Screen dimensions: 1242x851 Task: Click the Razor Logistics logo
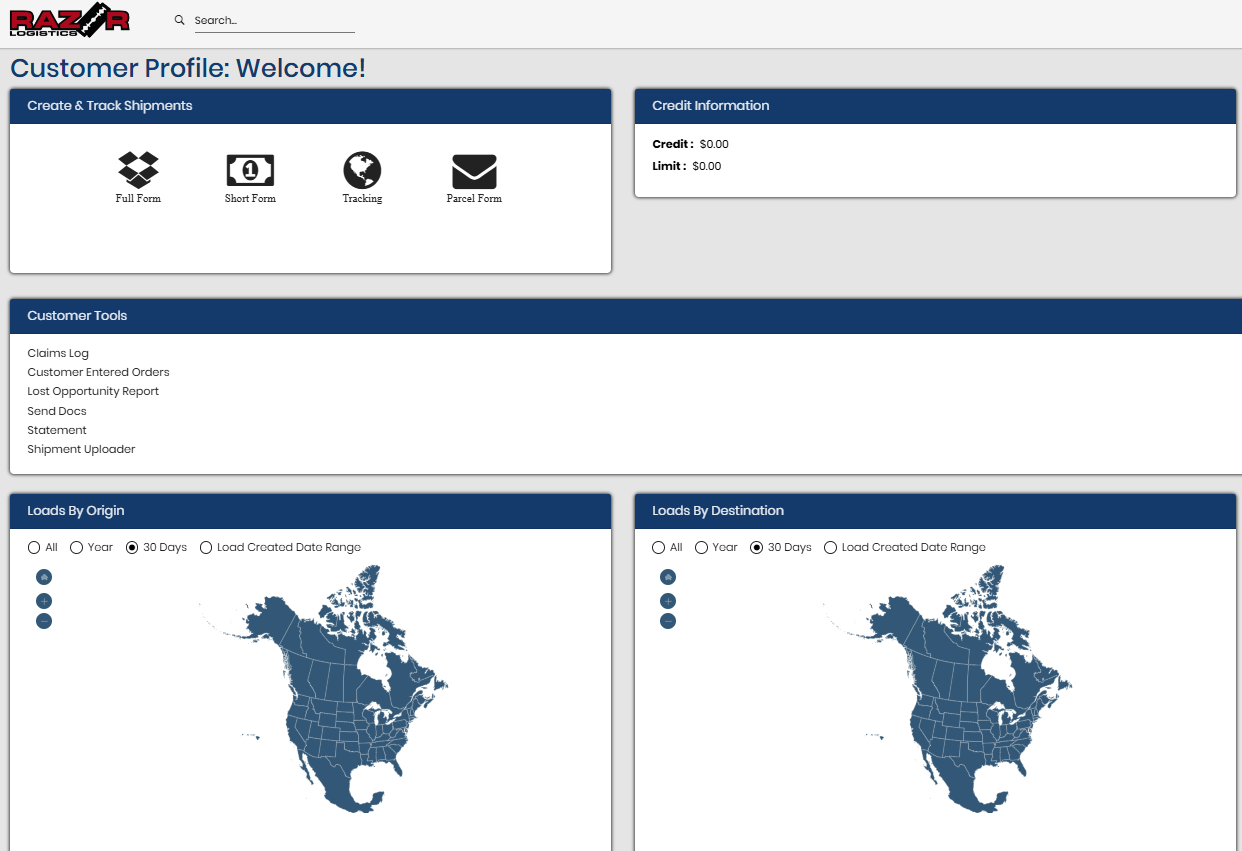(70, 20)
